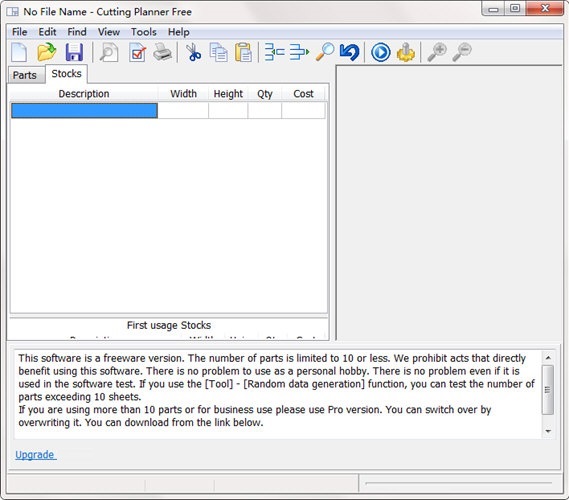The height and width of the screenshot is (500, 569).
Task: Click the empty Qty cell in first row
Action: (265, 111)
